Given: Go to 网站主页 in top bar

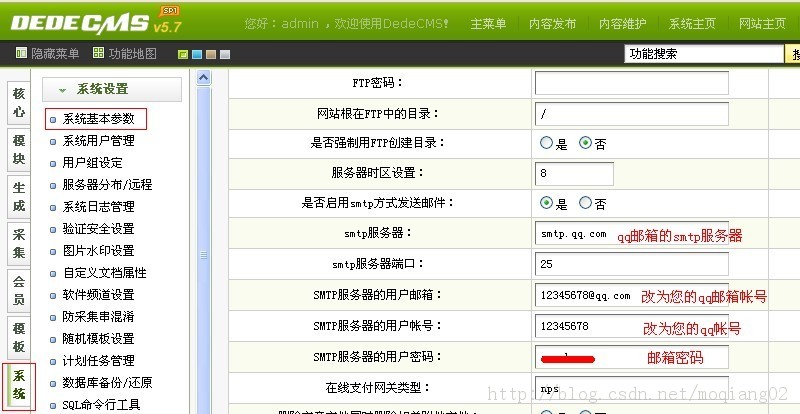Looking at the screenshot, I should point(762,23).
